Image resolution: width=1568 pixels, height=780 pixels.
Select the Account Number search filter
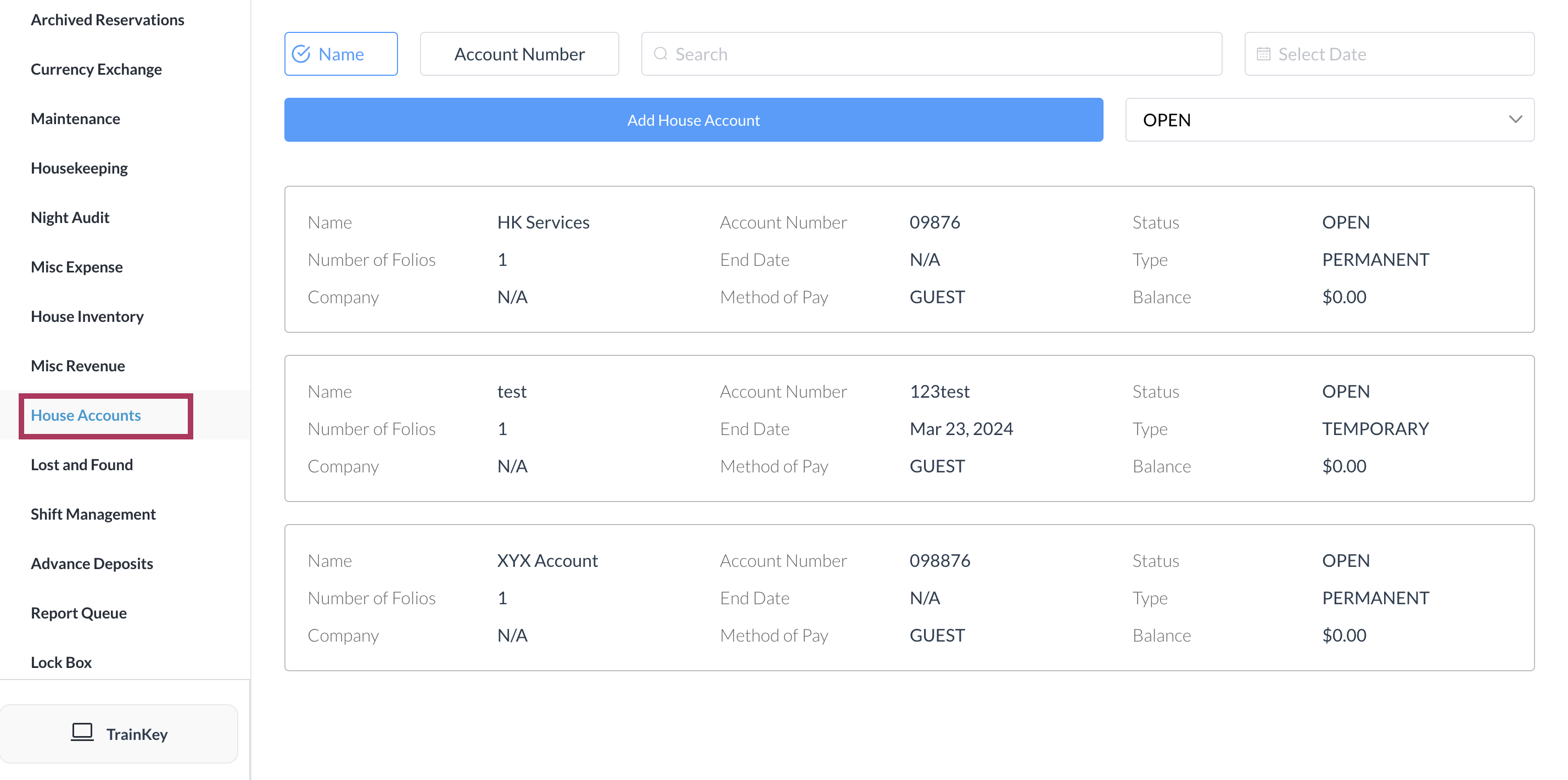point(519,54)
